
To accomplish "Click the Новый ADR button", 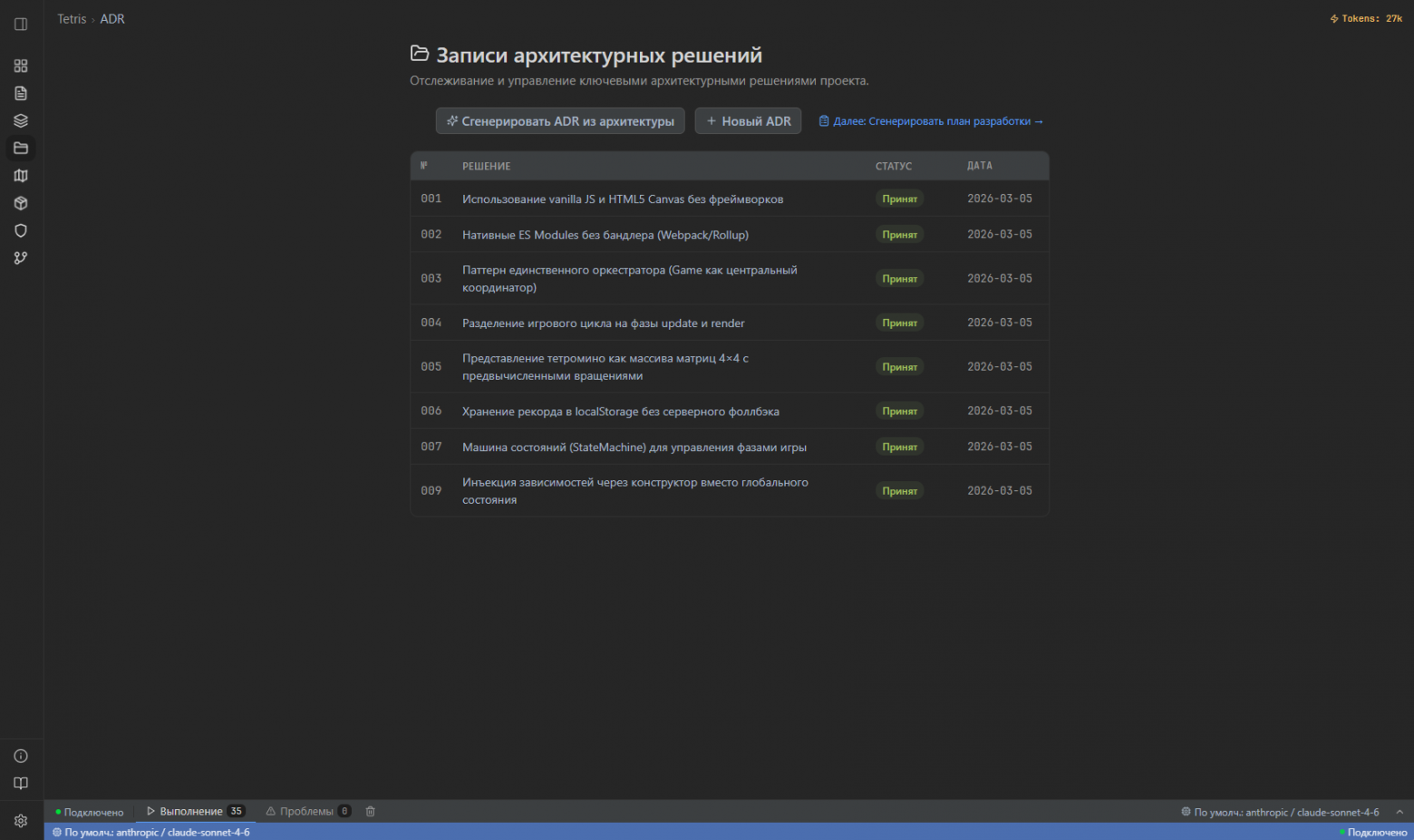I will point(749,121).
